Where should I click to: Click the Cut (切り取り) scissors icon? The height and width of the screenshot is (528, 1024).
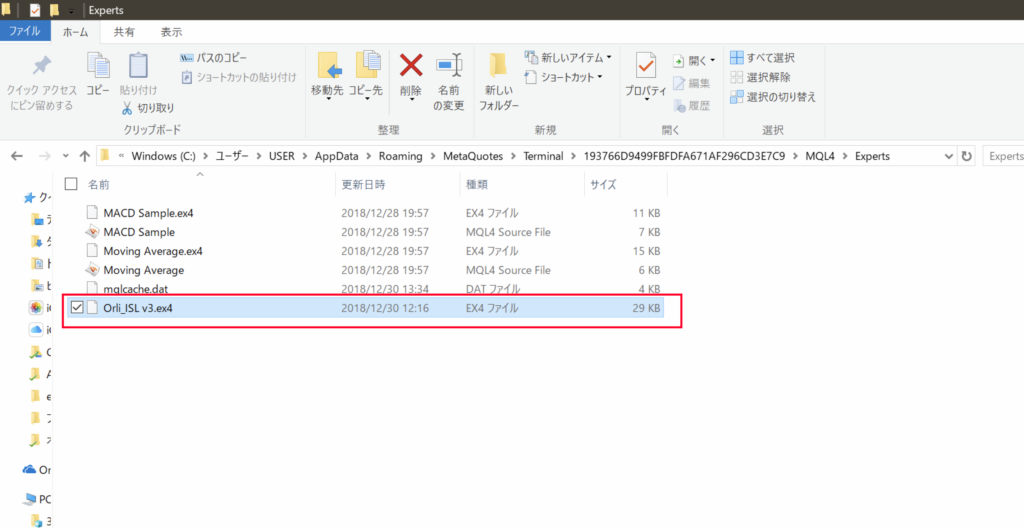pyautogui.click(x=127, y=108)
